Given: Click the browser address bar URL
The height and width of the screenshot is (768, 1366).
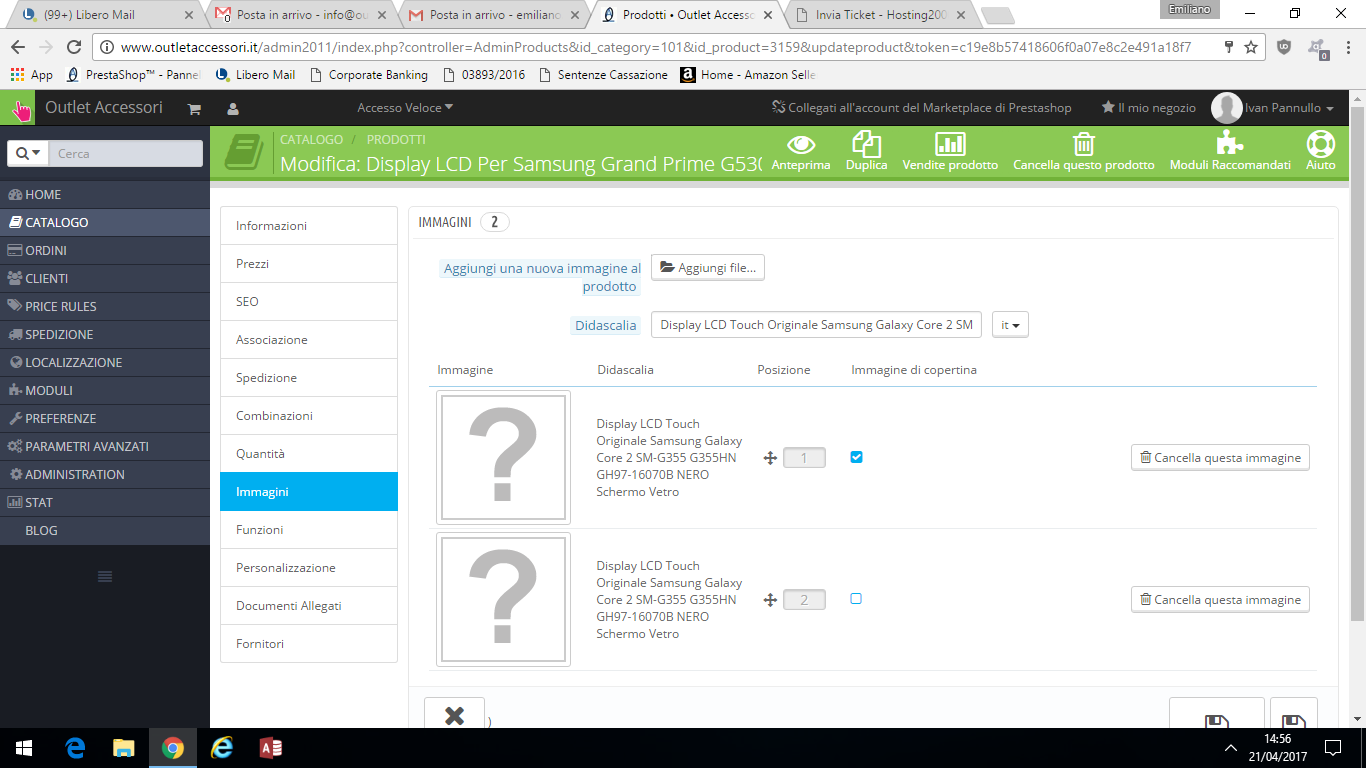Looking at the screenshot, I should [655, 47].
